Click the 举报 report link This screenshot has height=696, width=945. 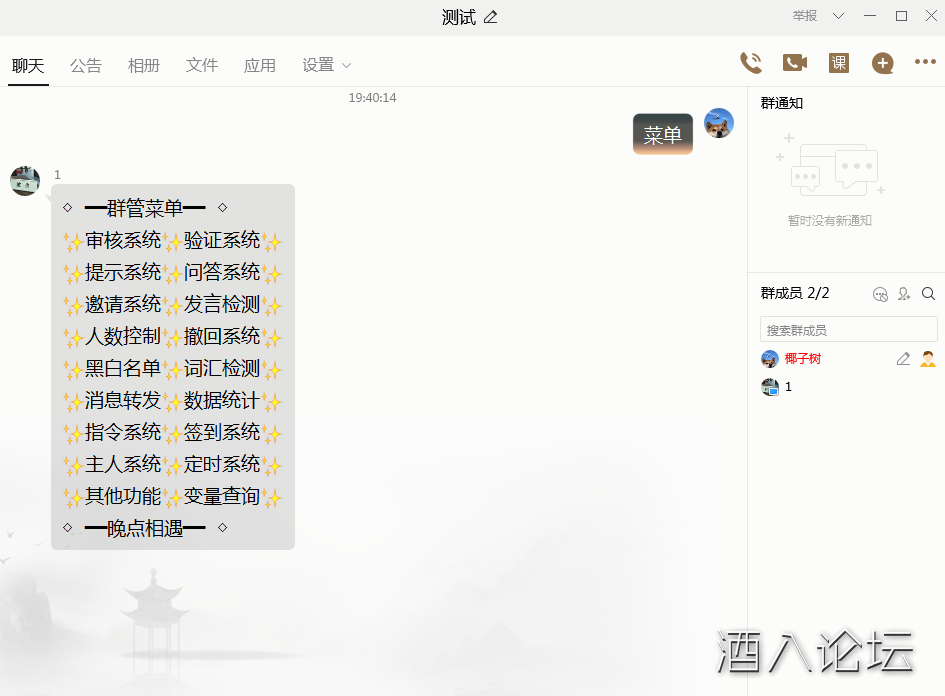pos(805,16)
